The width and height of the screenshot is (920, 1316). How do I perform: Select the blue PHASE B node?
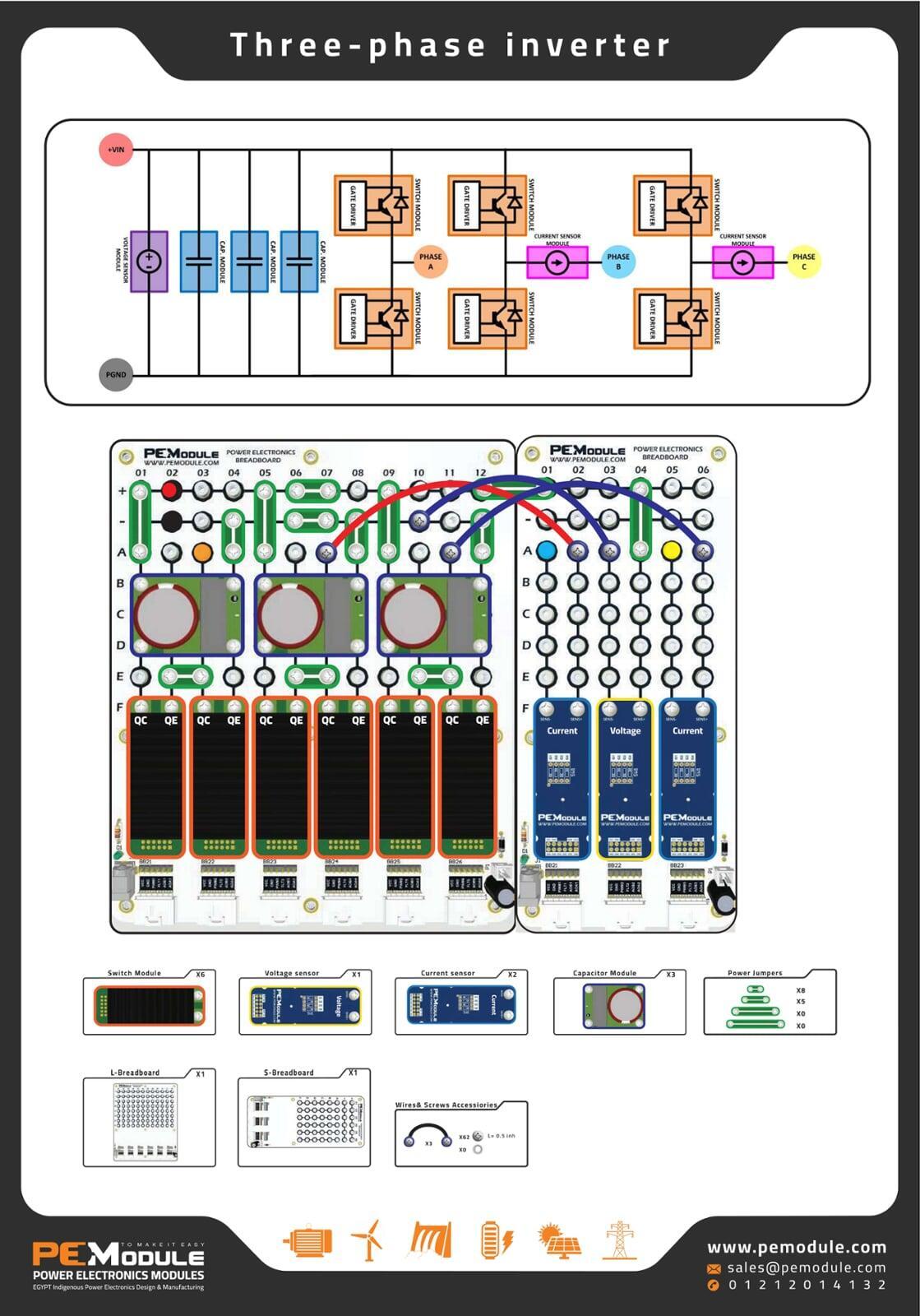pos(618,262)
